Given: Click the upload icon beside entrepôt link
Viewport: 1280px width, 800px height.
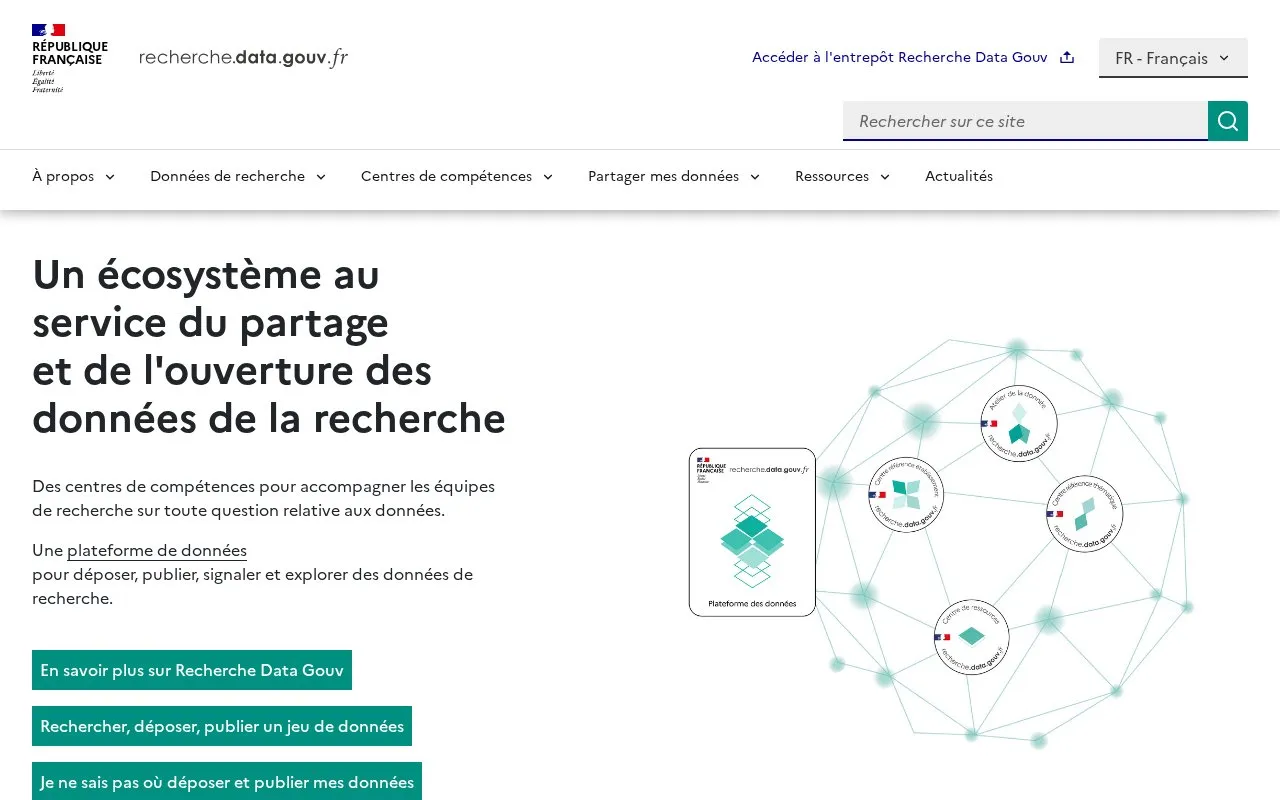Looking at the screenshot, I should click(1067, 58).
